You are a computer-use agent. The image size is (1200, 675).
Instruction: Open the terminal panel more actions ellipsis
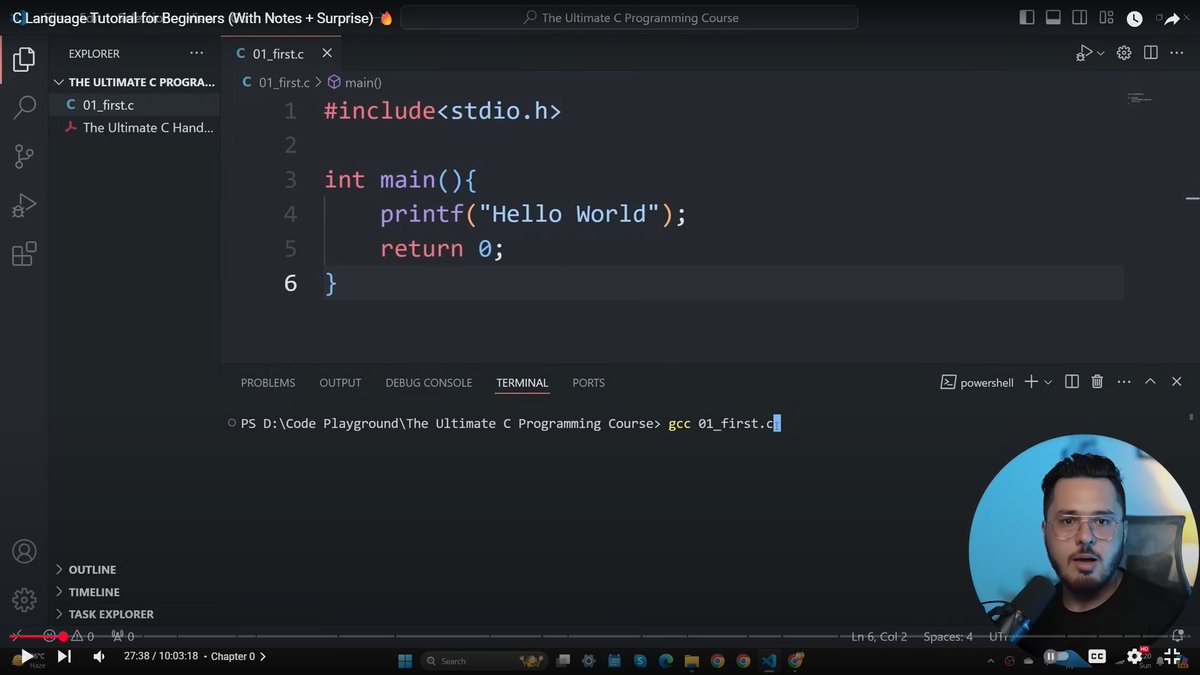[x=1124, y=382]
